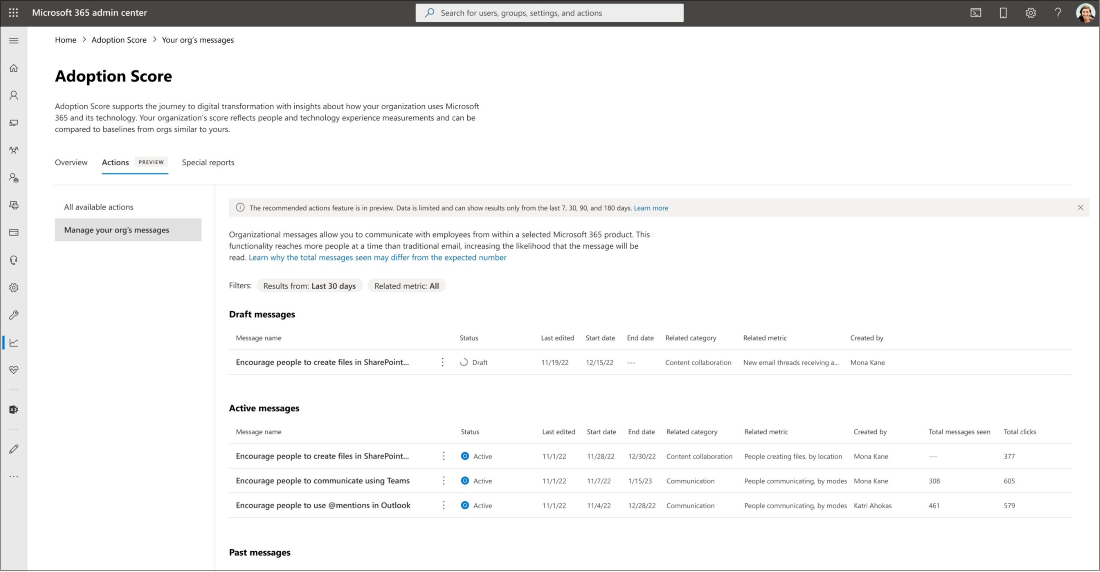Screen dimensions: 1100x572
Task: Click Draft status of draft message
Action: point(474,363)
